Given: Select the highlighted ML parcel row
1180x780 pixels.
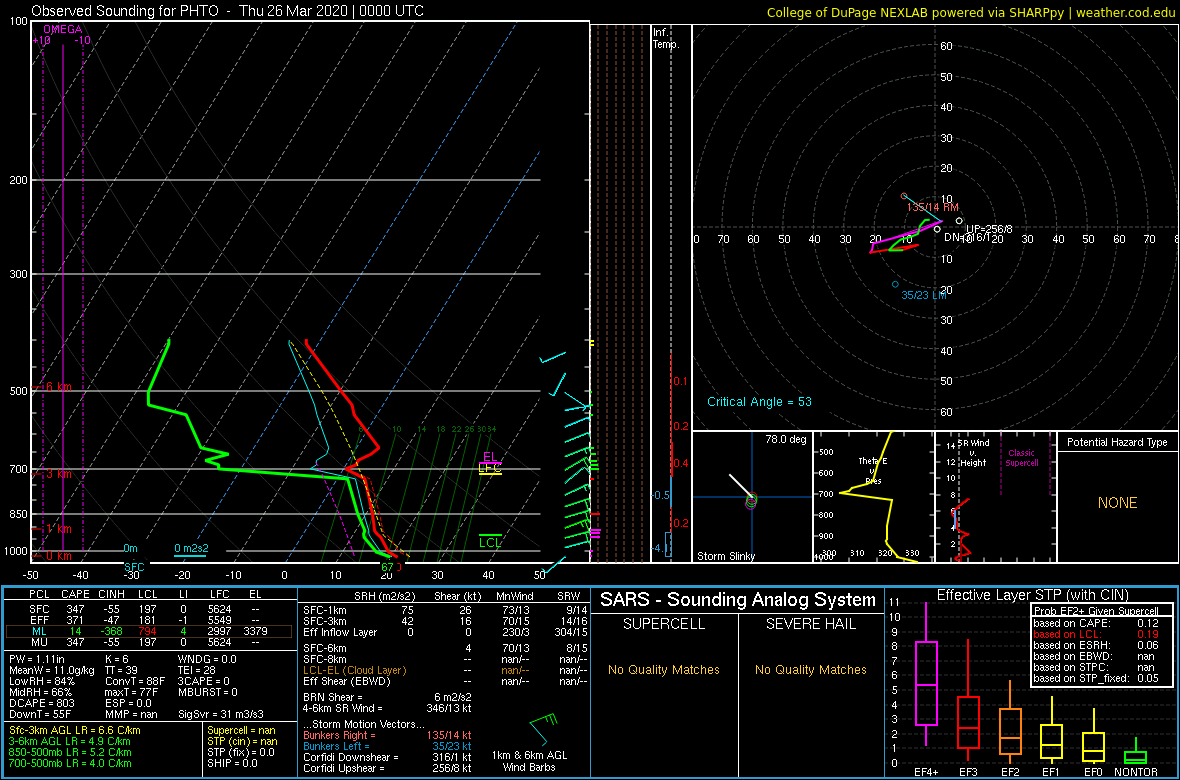Looking at the screenshot, I should click(150, 631).
